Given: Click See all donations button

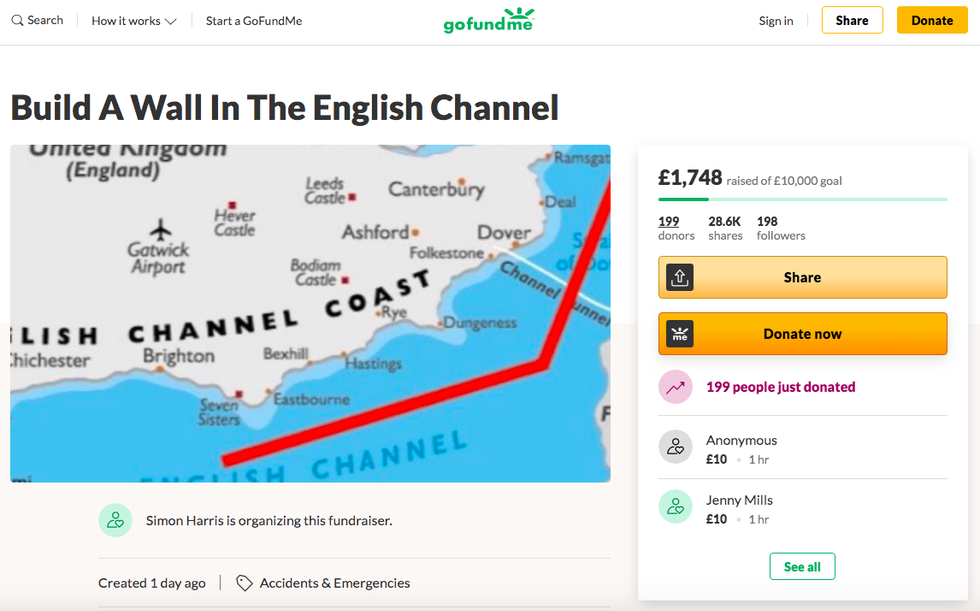Looking at the screenshot, I should tap(802, 567).
